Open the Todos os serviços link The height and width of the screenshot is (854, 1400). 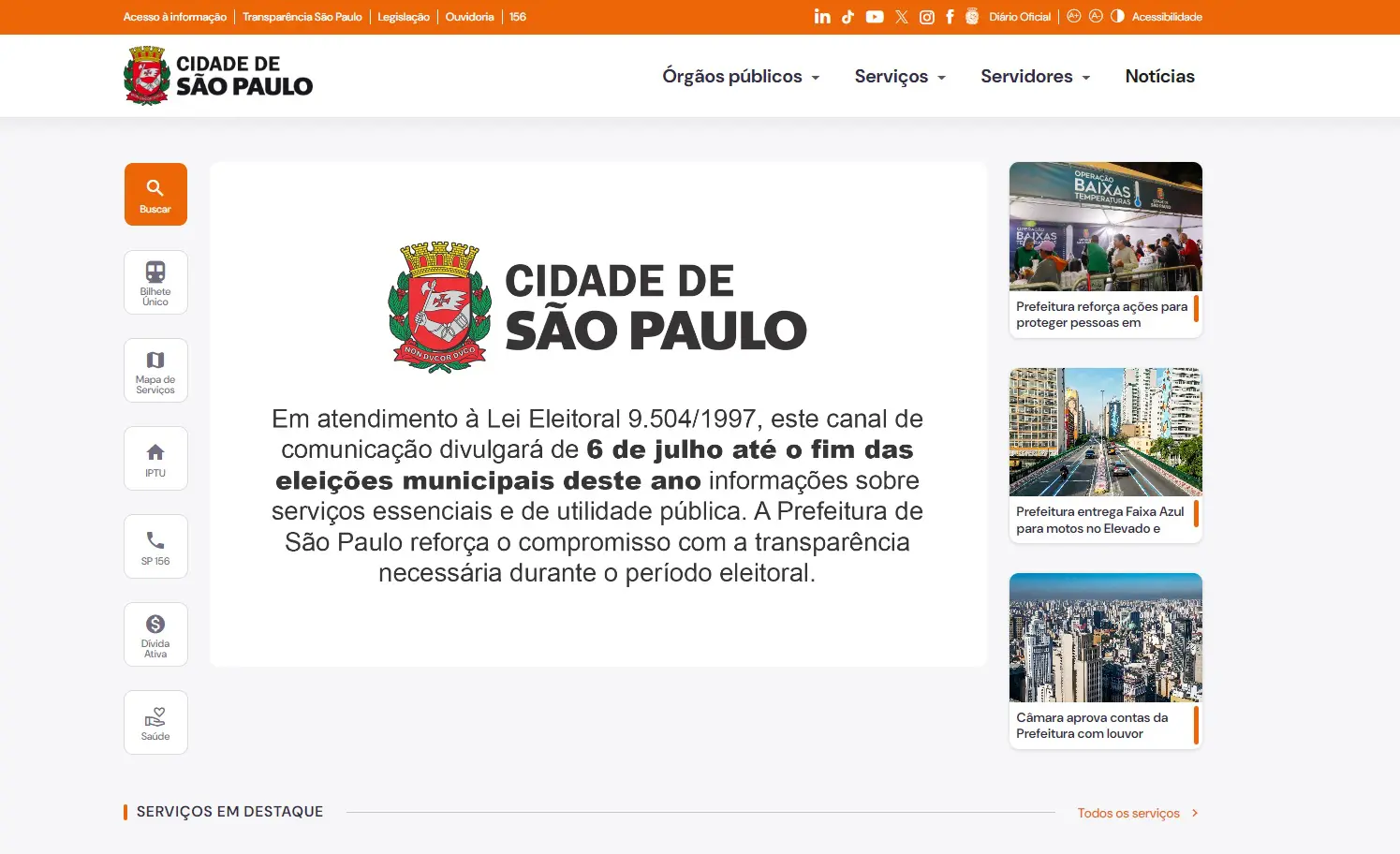1128,813
